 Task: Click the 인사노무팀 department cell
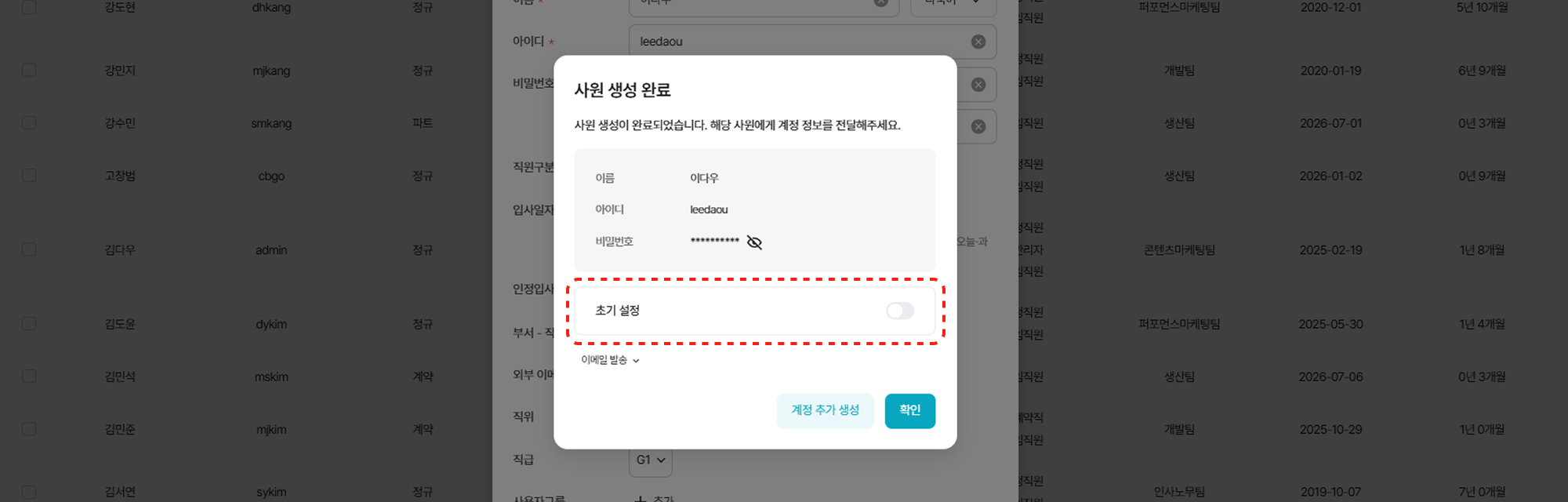[x=1179, y=492]
